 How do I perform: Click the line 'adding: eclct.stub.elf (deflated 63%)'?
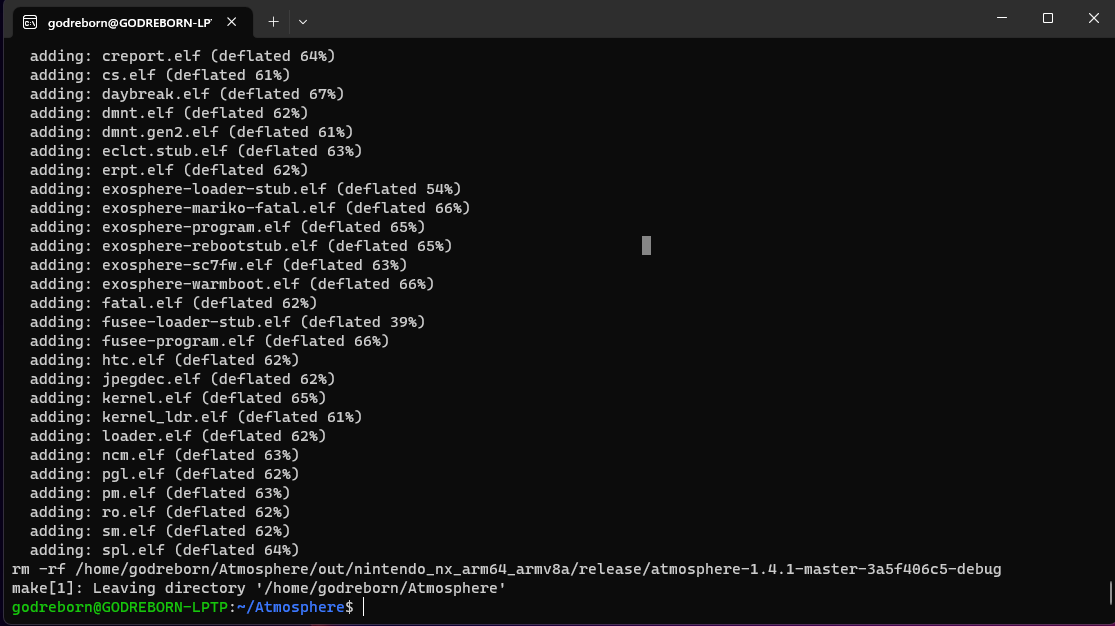tap(196, 151)
